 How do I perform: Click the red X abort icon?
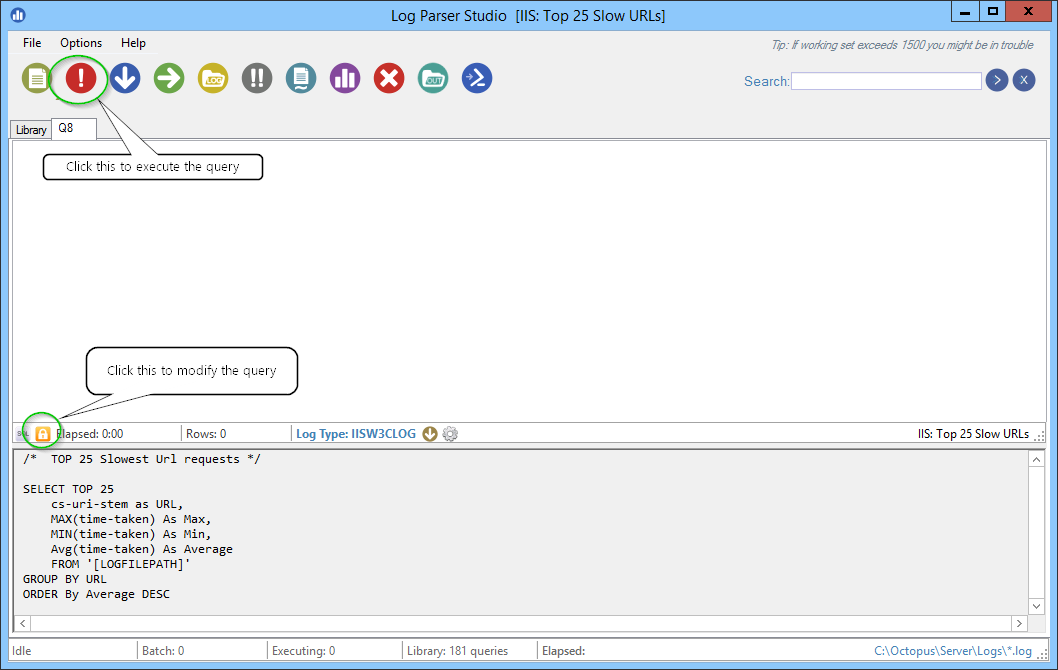click(x=389, y=79)
